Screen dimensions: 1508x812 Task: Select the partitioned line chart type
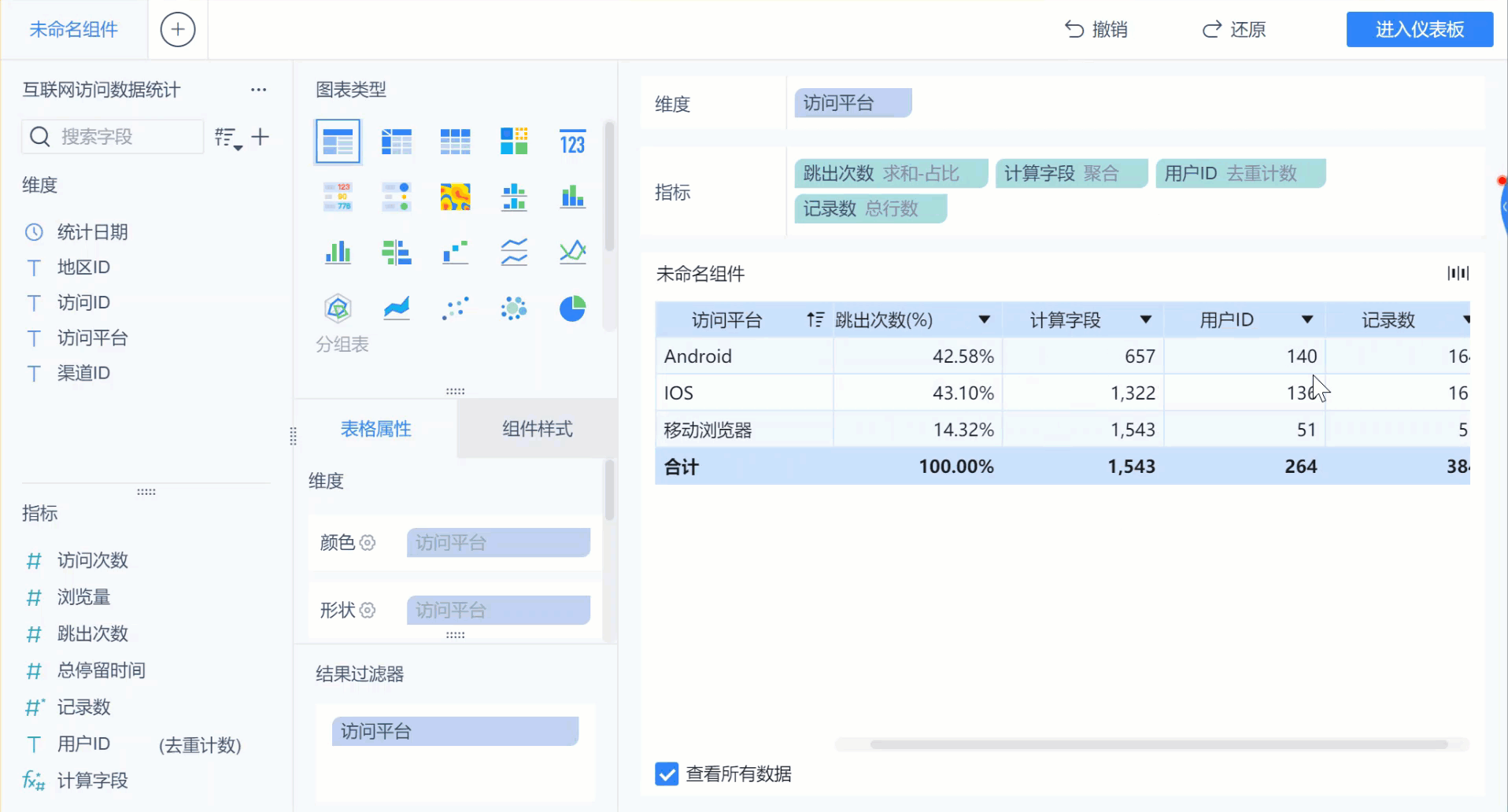tap(514, 253)
